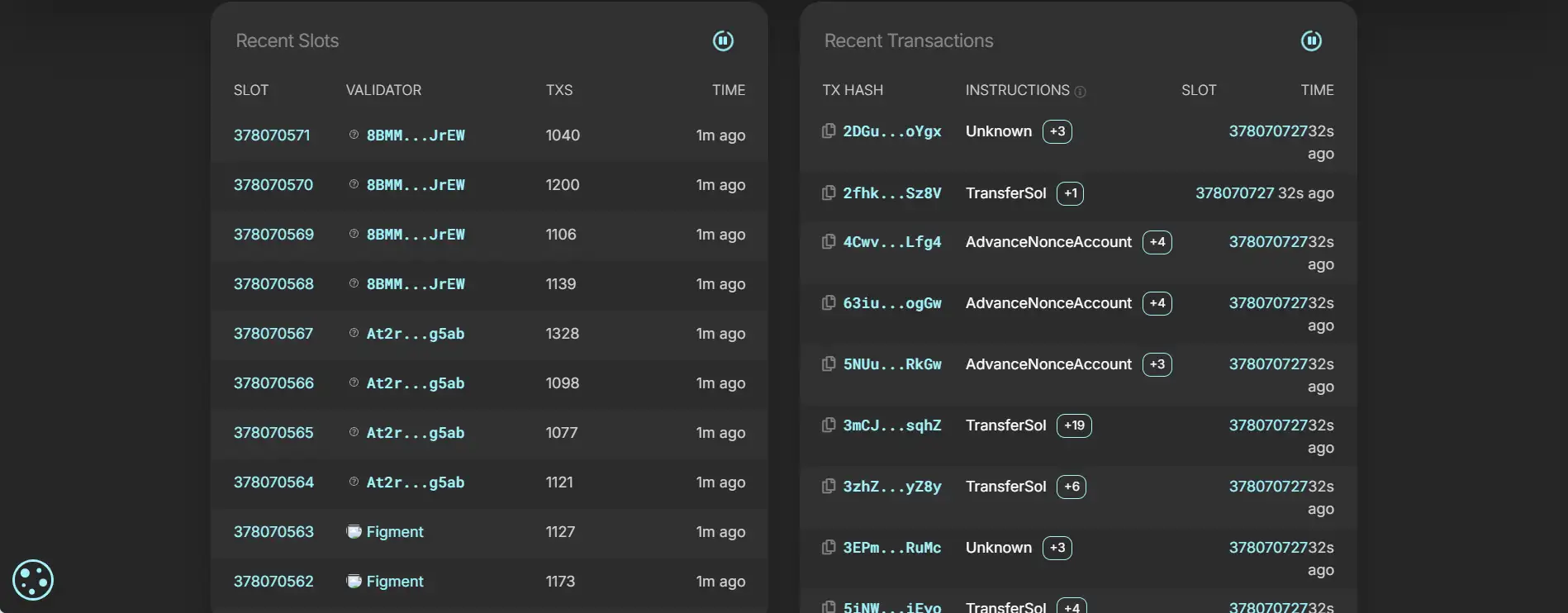Click the Instructions column info icon
Image resolution: width=1568 pixels, height=613 pixels.
point(1080,92)
